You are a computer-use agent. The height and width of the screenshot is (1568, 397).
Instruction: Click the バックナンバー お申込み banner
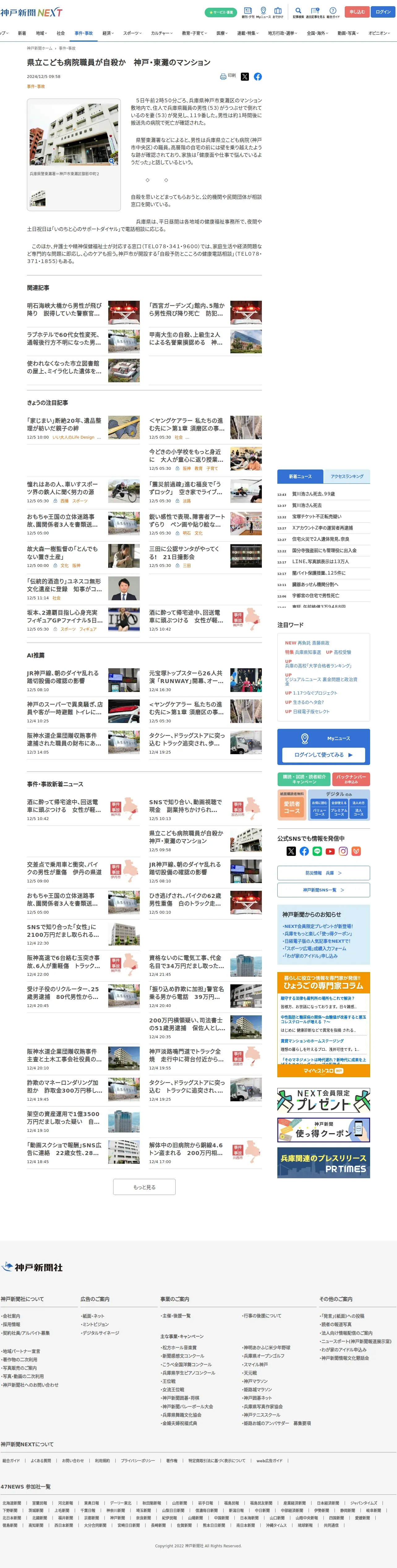tap(351, 779)
